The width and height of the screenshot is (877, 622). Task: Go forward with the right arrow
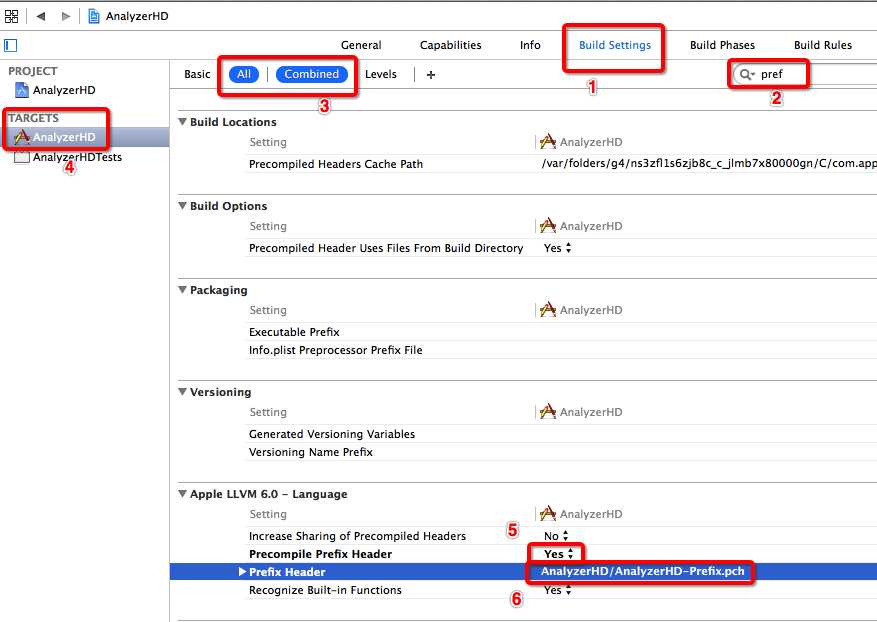[65, 16]
